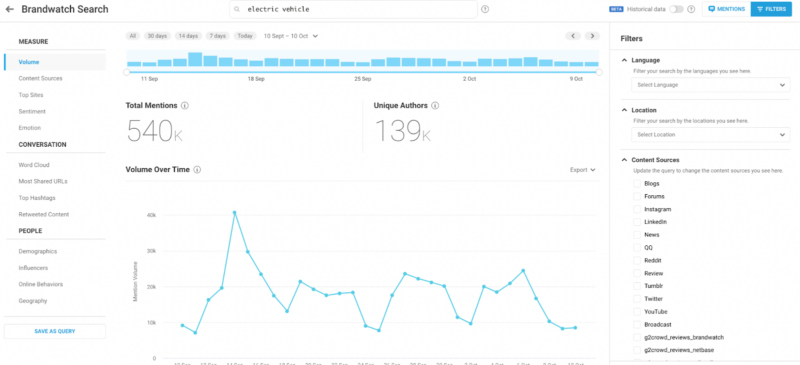Screen dimensions: 800x365
Task: Toggle the Historical data switch
Action: (x=676, y=9)
